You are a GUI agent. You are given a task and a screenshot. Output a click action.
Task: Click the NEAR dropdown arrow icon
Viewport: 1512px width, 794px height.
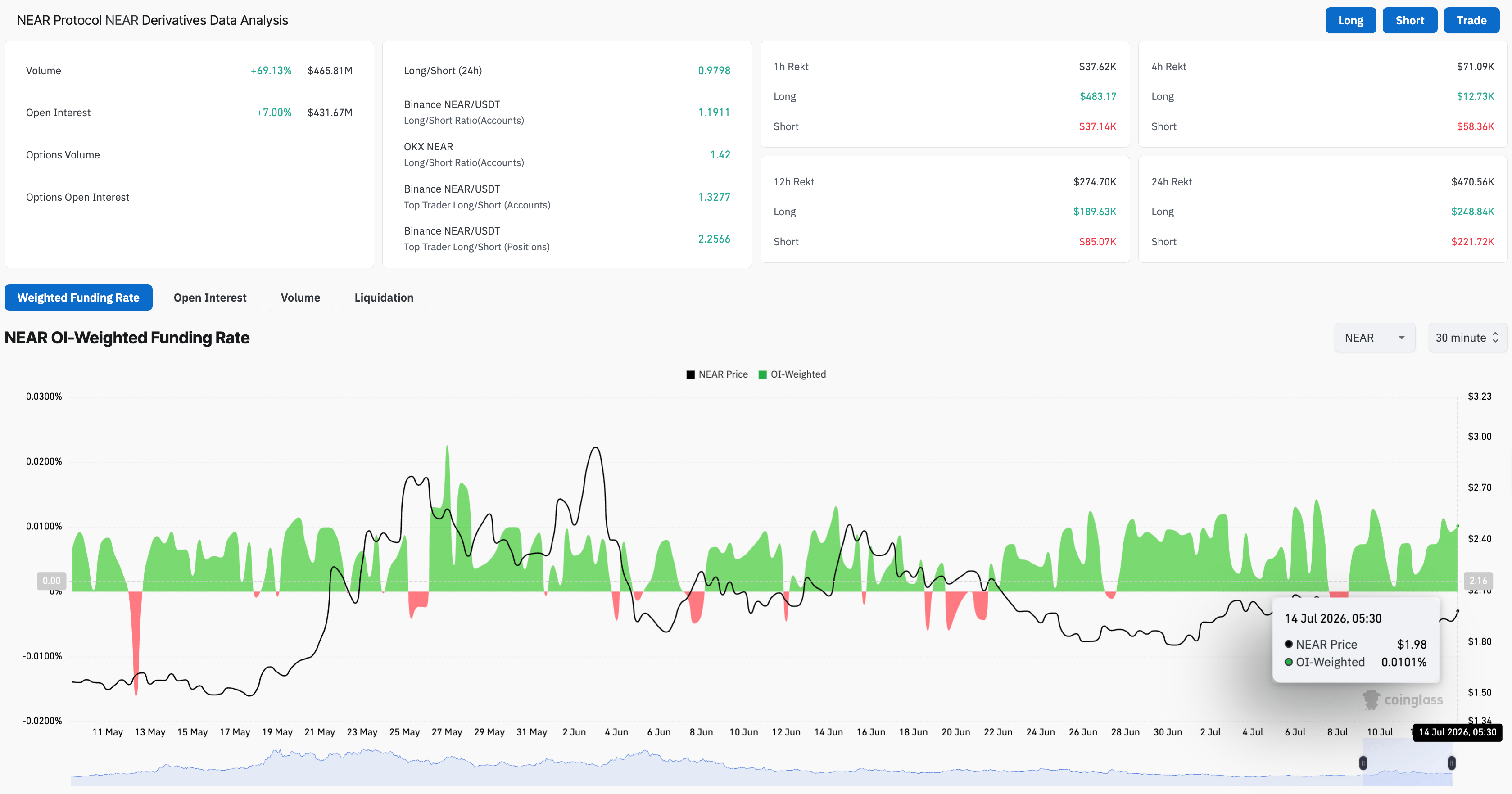(1402, 338)
